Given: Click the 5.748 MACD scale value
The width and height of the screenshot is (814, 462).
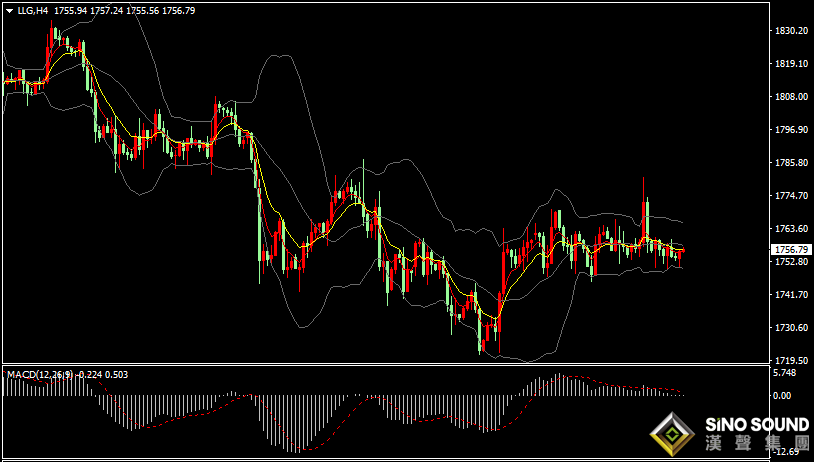Looking at the screenshot, I should 784,373.
